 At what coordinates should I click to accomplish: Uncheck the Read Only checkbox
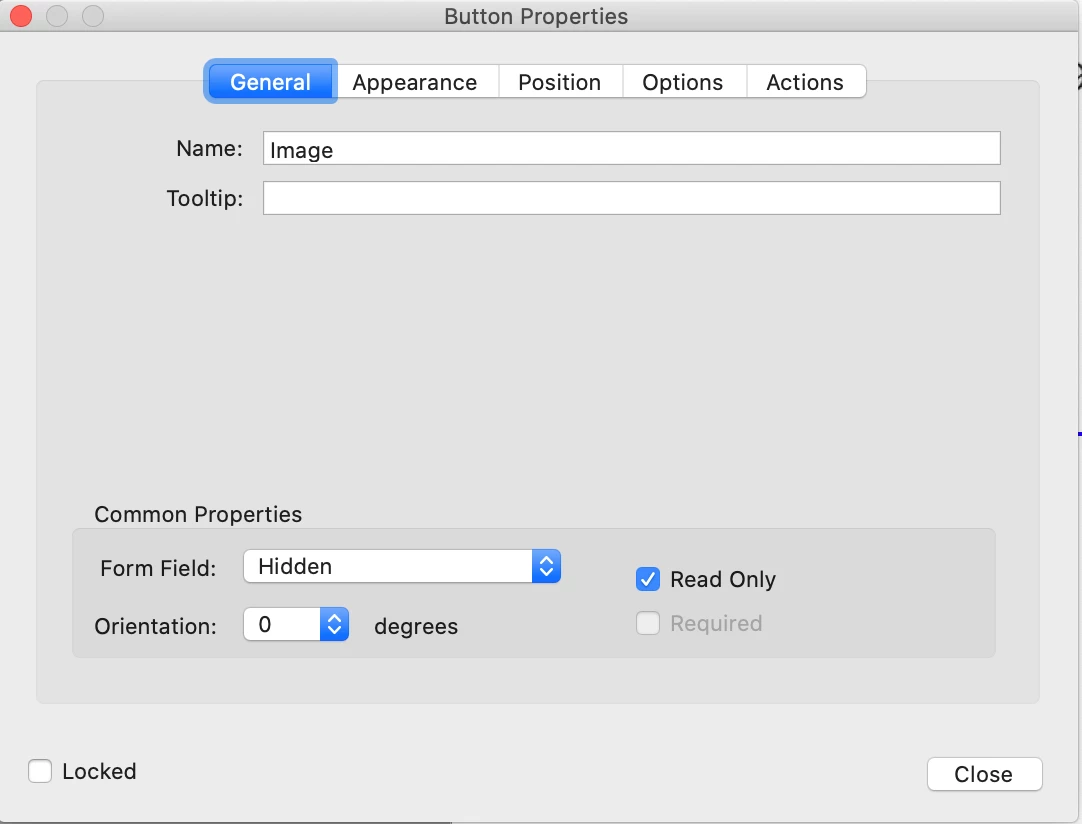pos(648,579)
